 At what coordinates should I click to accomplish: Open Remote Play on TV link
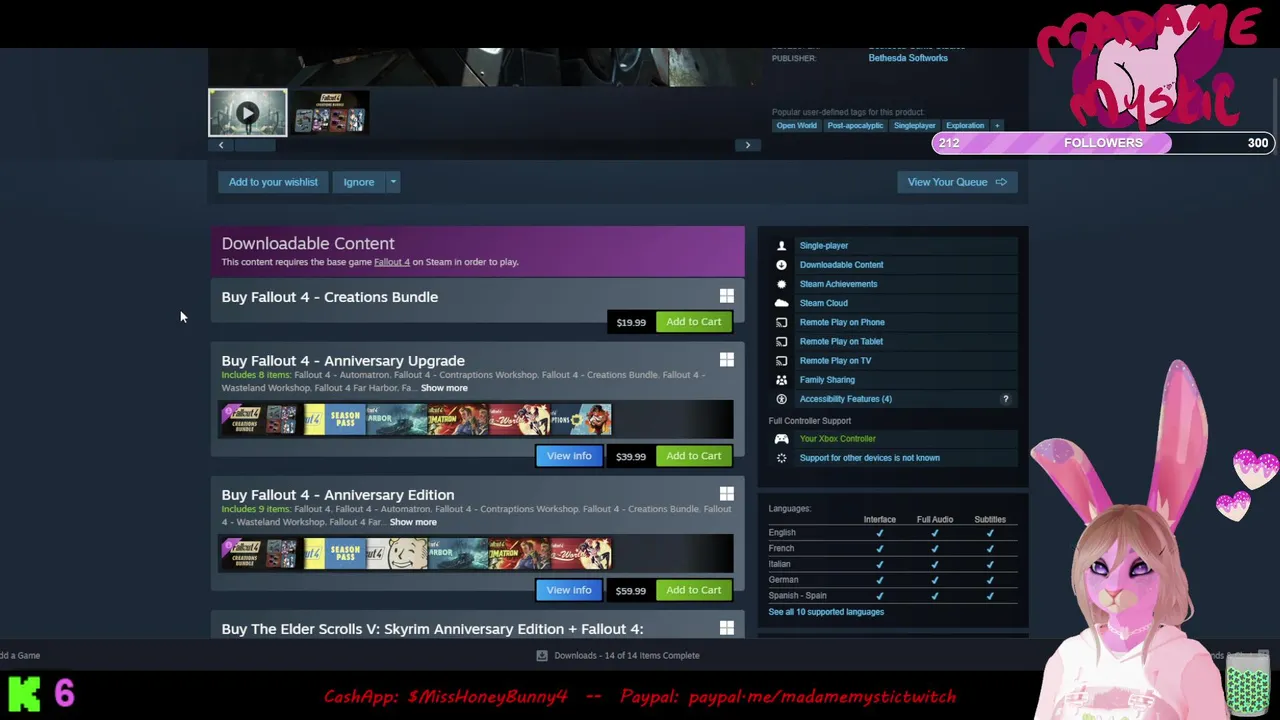pos(835,360)
